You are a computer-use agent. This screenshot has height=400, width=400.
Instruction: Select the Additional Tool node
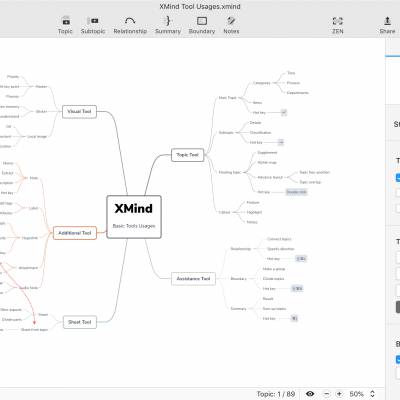point(75,233)
